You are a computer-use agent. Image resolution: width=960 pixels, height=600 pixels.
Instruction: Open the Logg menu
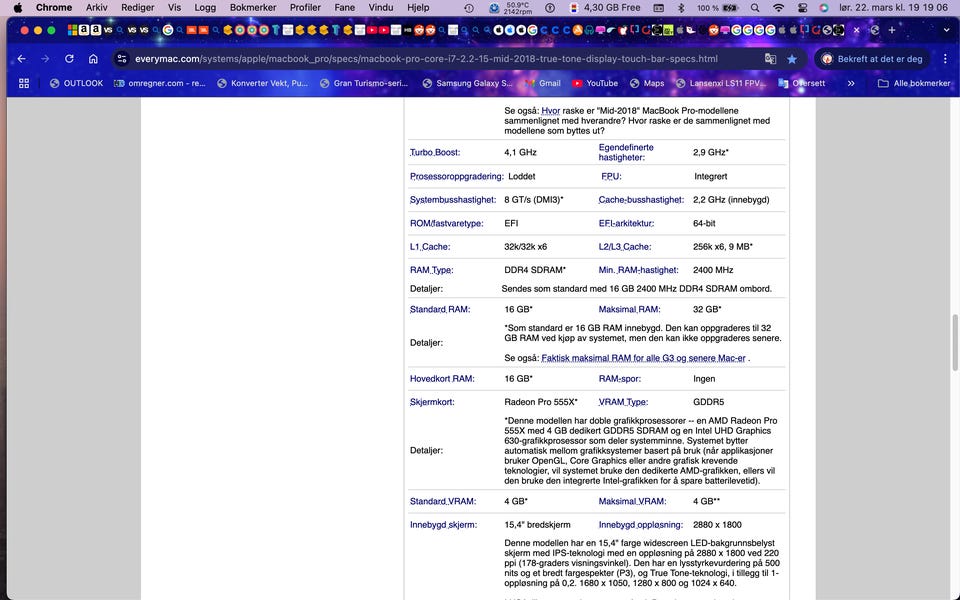point(205,8)
